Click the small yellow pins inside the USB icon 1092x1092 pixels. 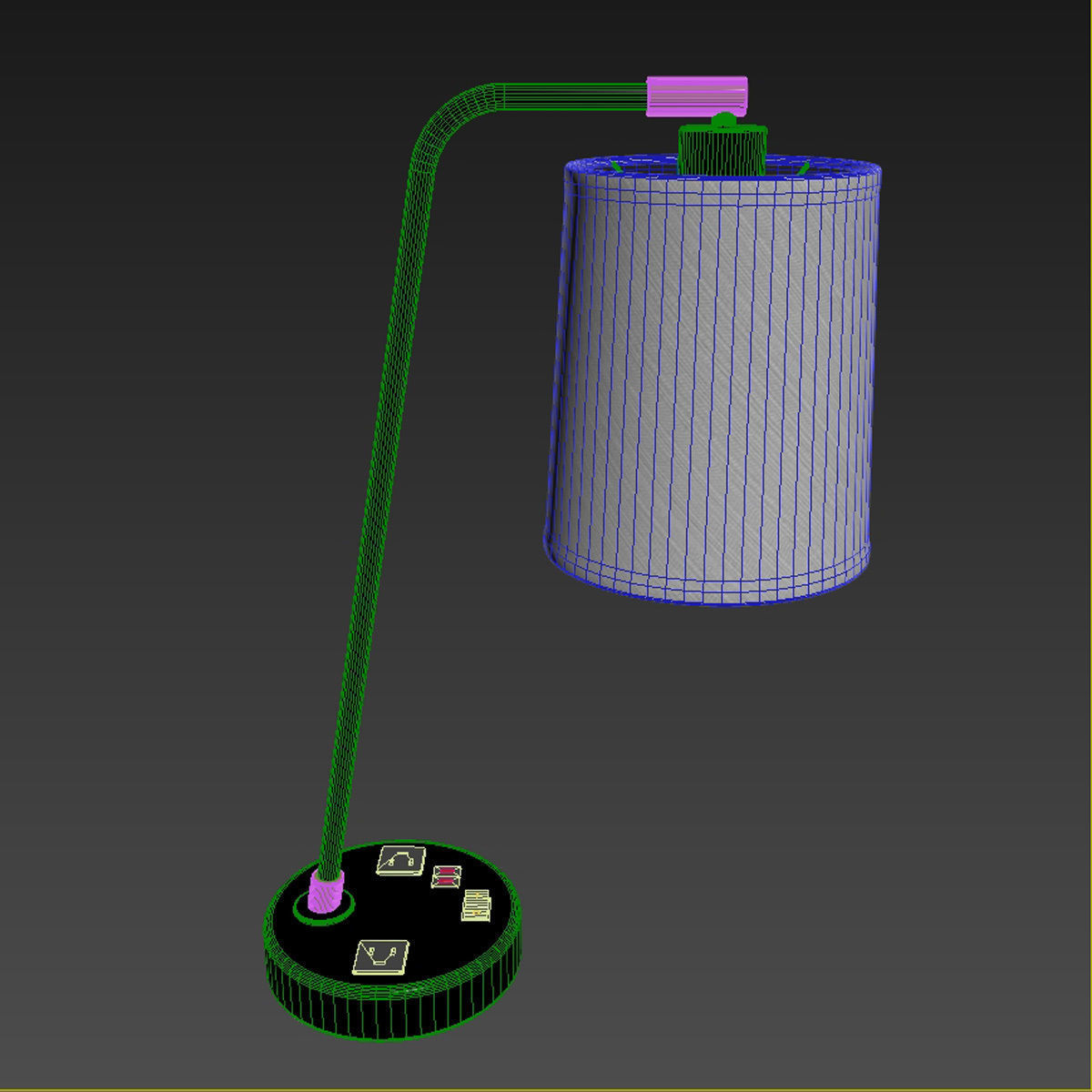click(477, 896)
